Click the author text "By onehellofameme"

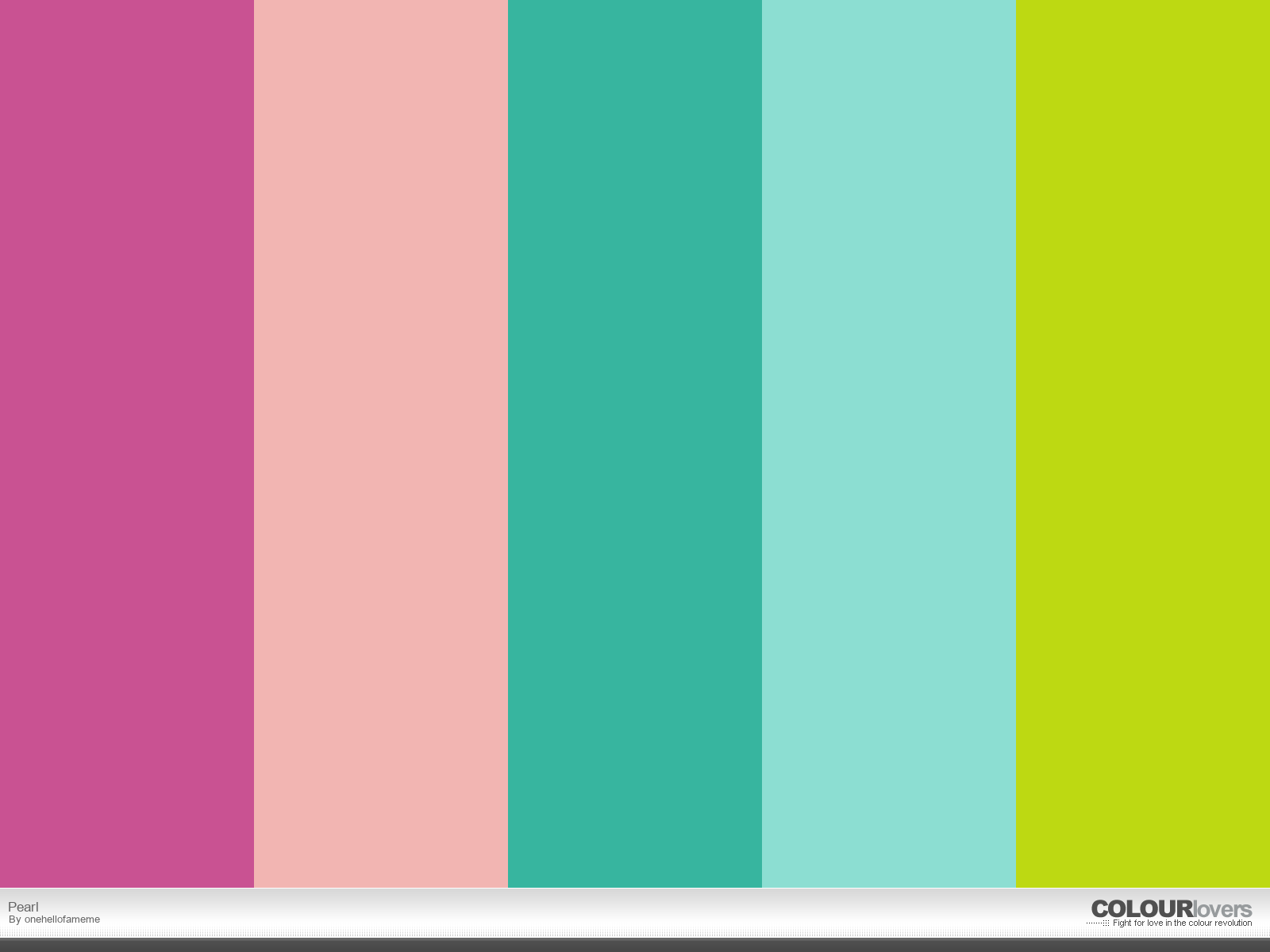pyautogui.click(x=54, y=919)
